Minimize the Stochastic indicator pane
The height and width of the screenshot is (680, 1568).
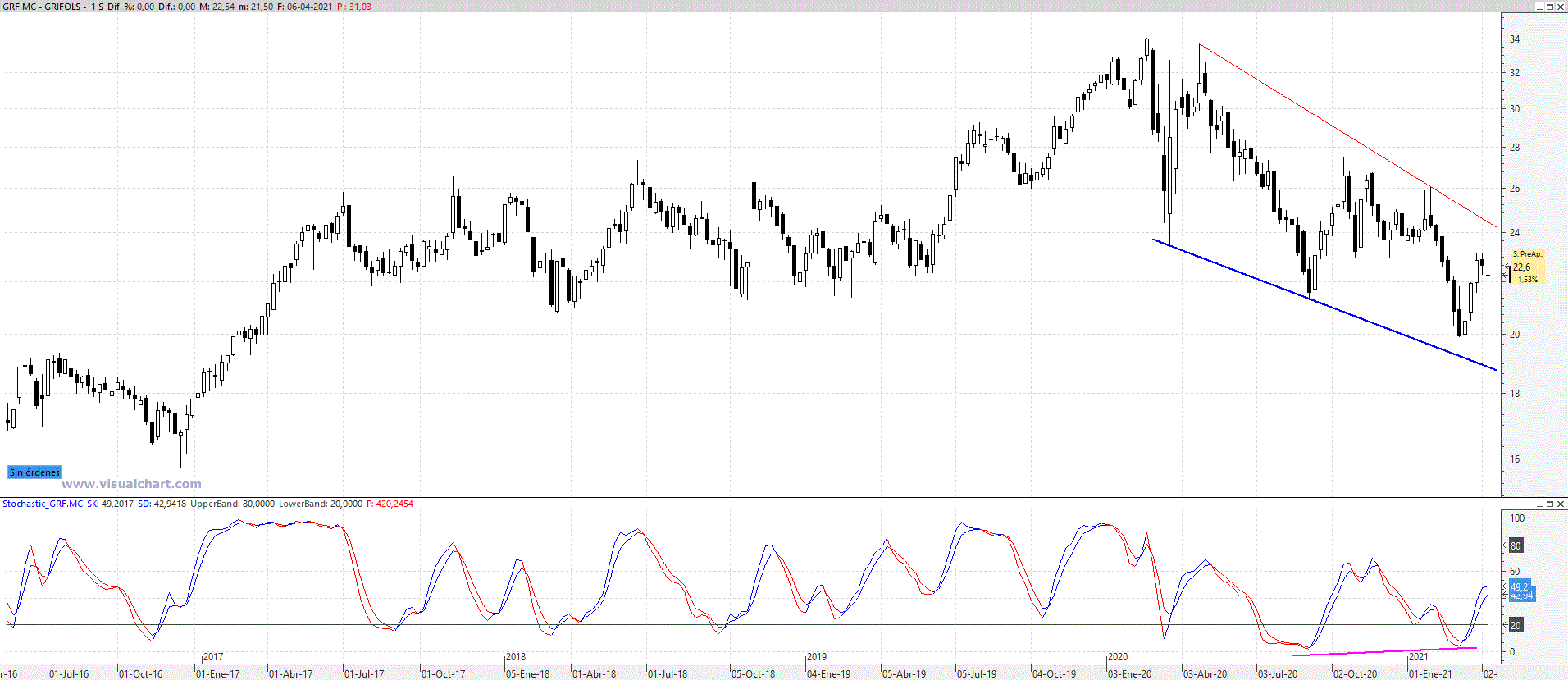(x=1539, y=504)
